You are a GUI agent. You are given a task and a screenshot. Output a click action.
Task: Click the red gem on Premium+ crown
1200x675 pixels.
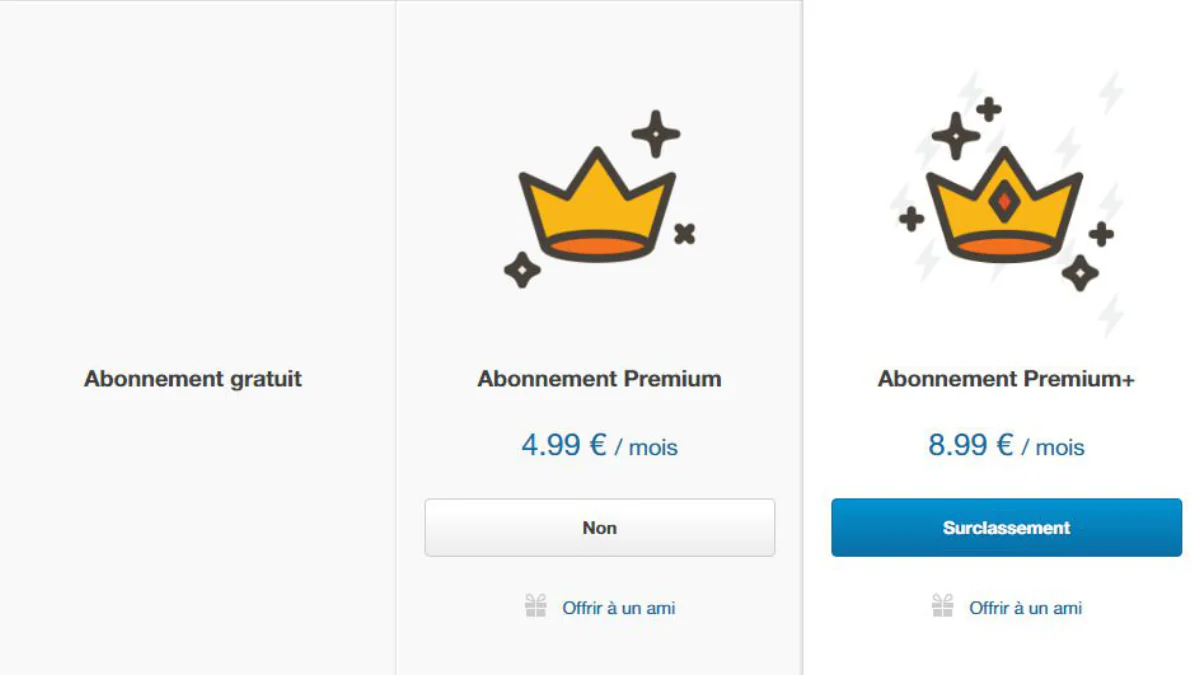point(1004,203)
